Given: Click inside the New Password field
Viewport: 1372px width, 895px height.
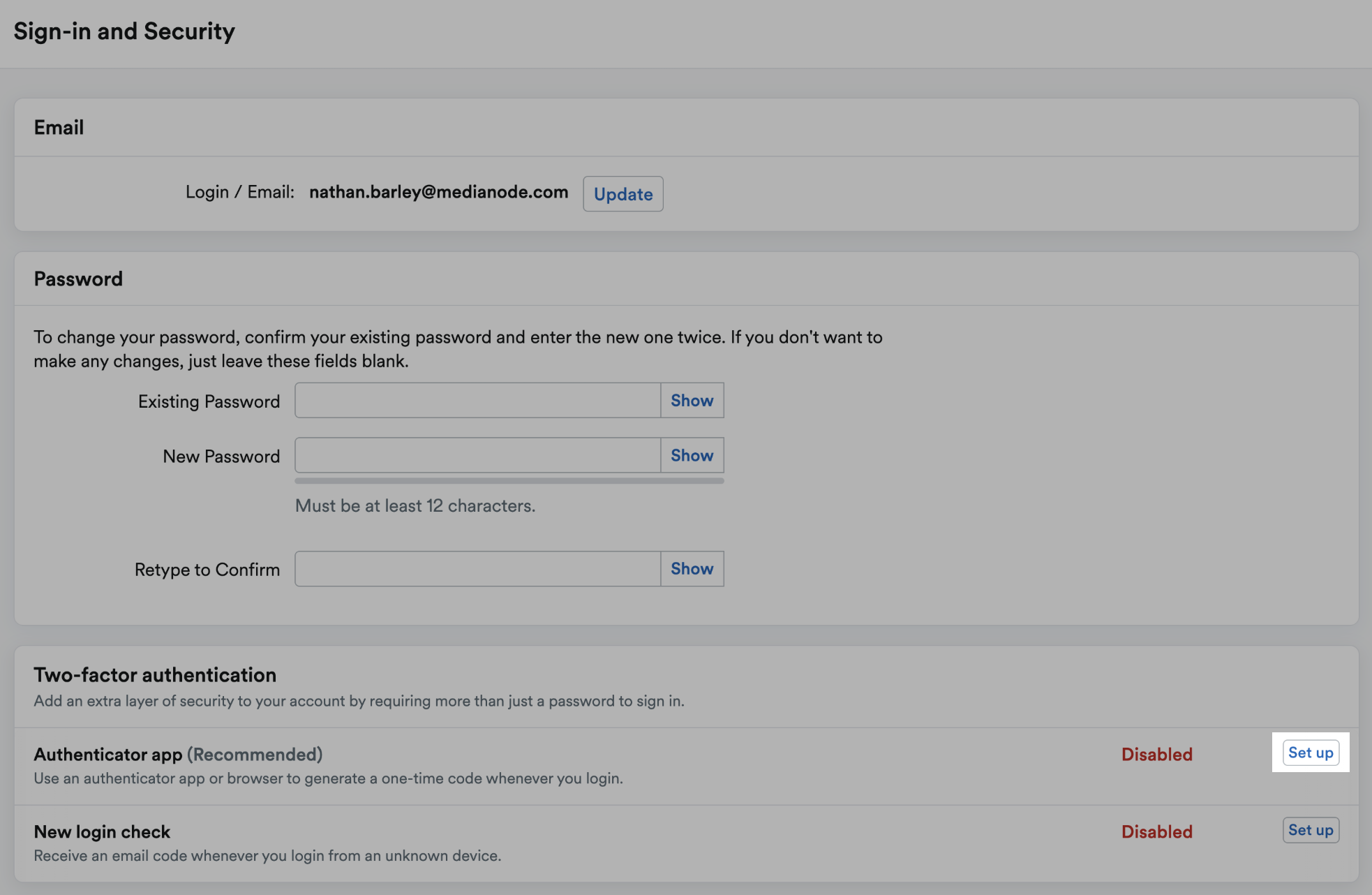Looking at the screenshot, I should click(x=477, y=454).
